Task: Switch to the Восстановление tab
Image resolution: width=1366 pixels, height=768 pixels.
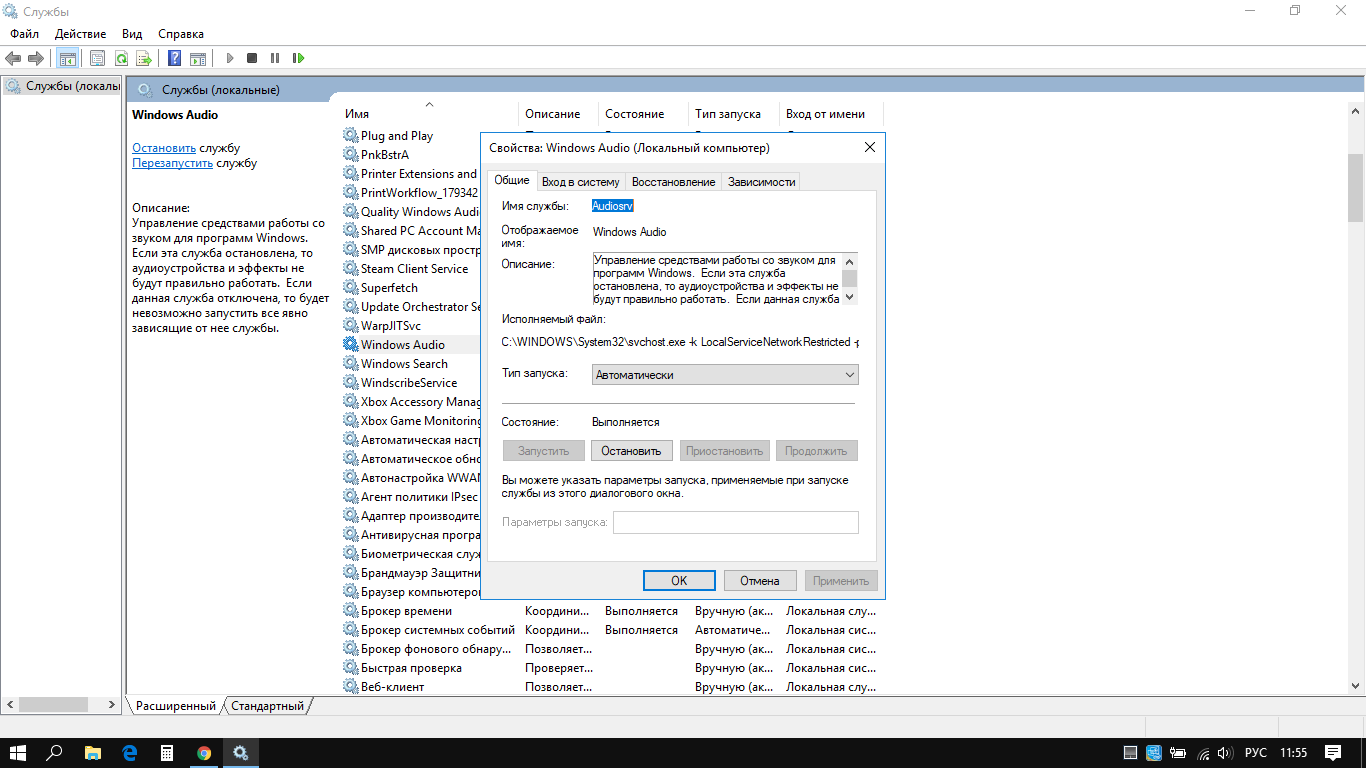Action: (x=673, y=182)
